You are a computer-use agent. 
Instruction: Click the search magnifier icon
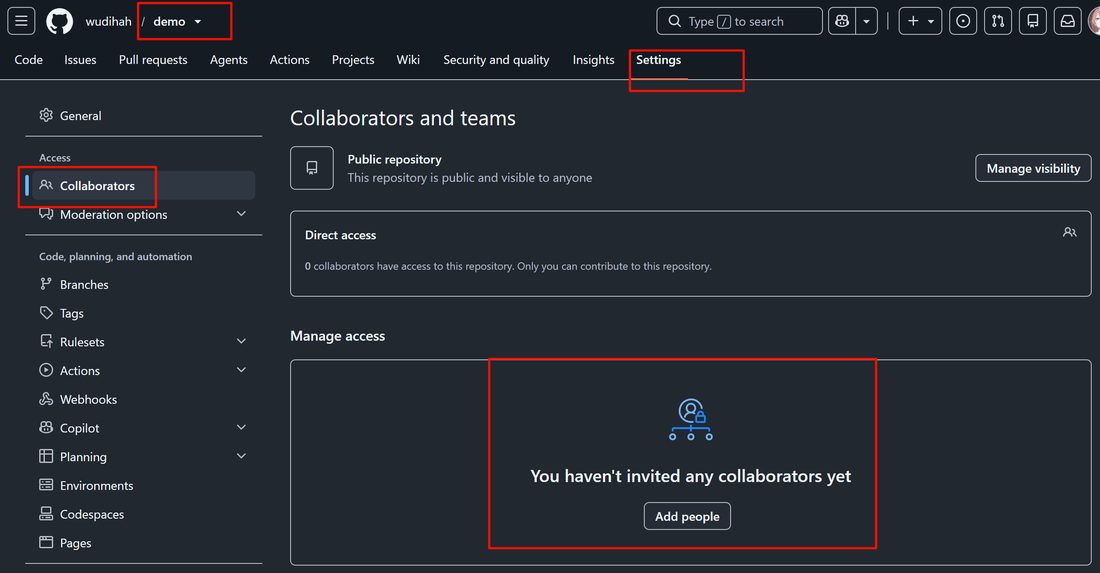674,21
